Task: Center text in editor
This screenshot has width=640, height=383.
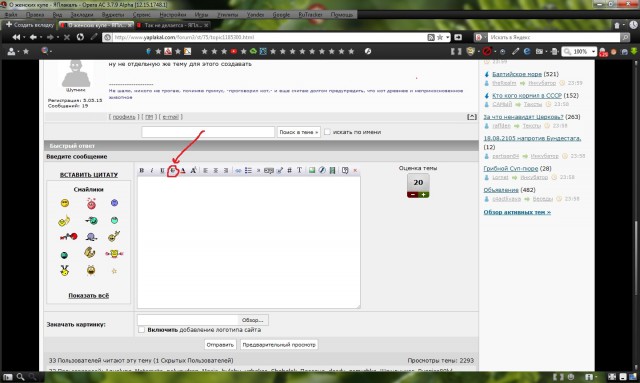Action: coord(216,170)
